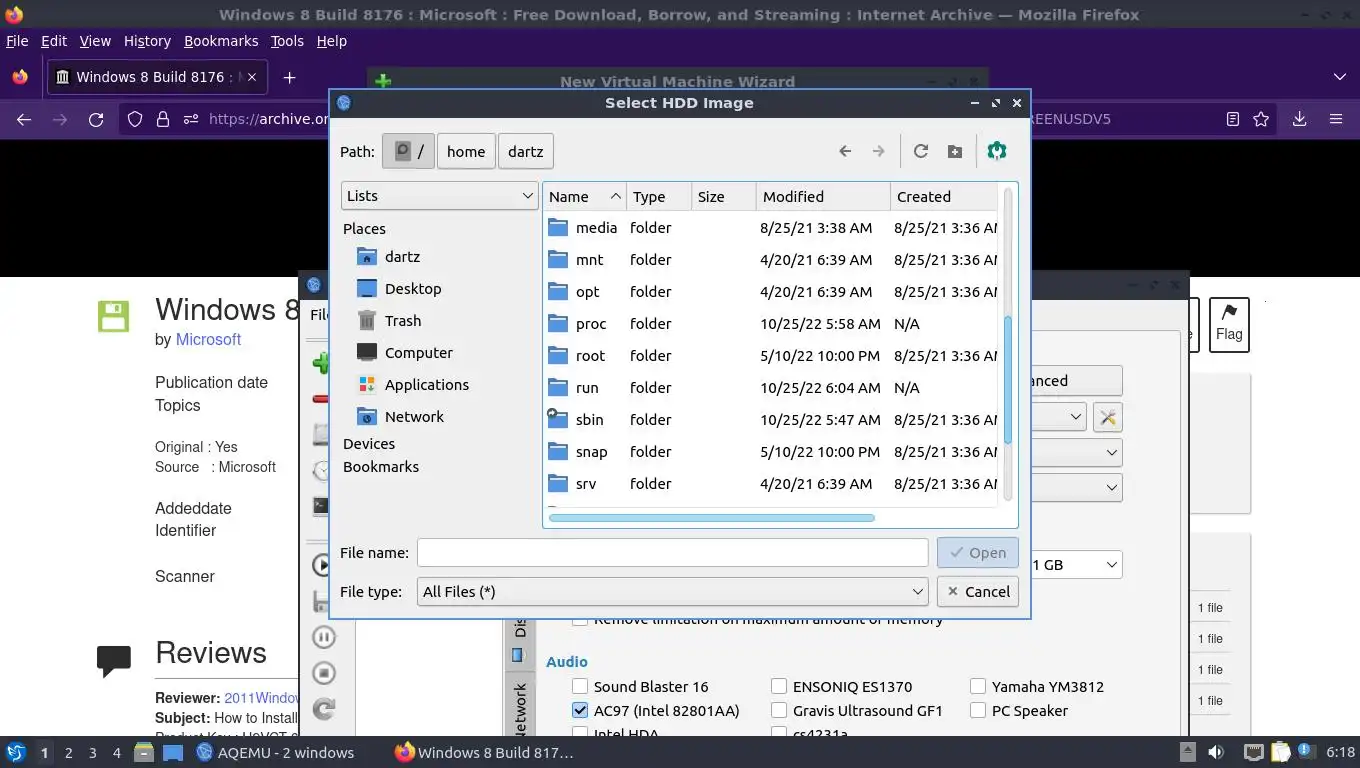Viewport: 1360px width, 768px height.
Task: Create a new folder in dialog
Action: (x=955, y=151)
